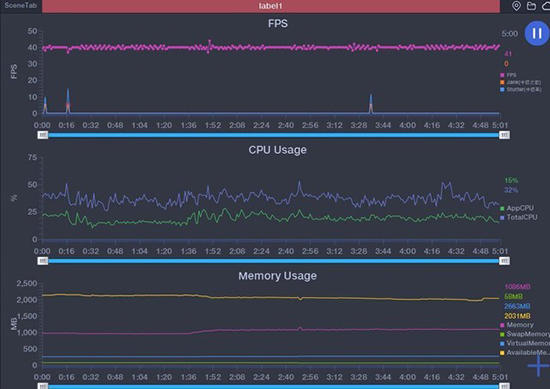Toggle the TotalCPU legend entry
550x389 pixels.
[x=518, y=217]
